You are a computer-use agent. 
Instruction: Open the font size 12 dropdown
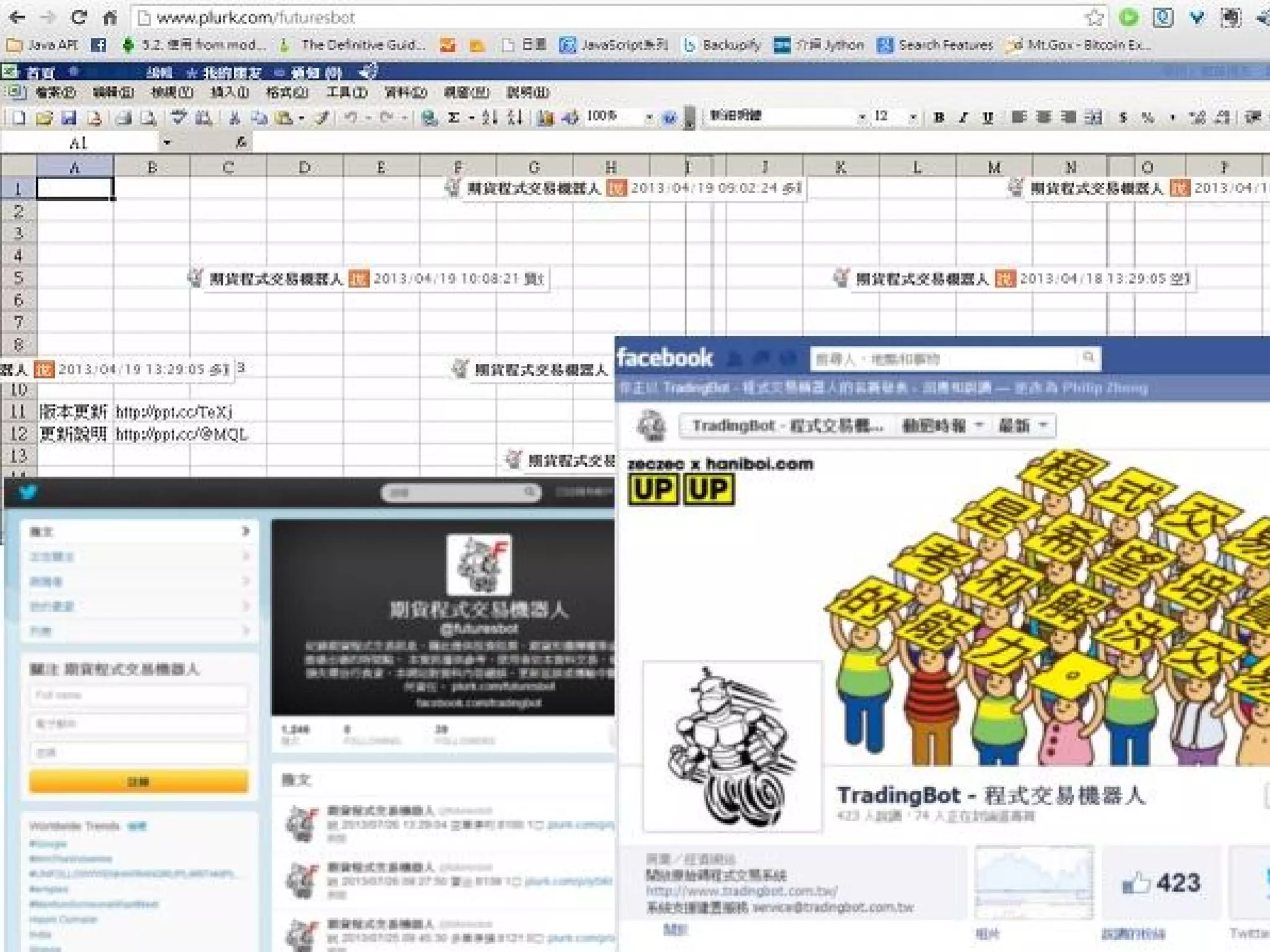[x=913, y=117]
